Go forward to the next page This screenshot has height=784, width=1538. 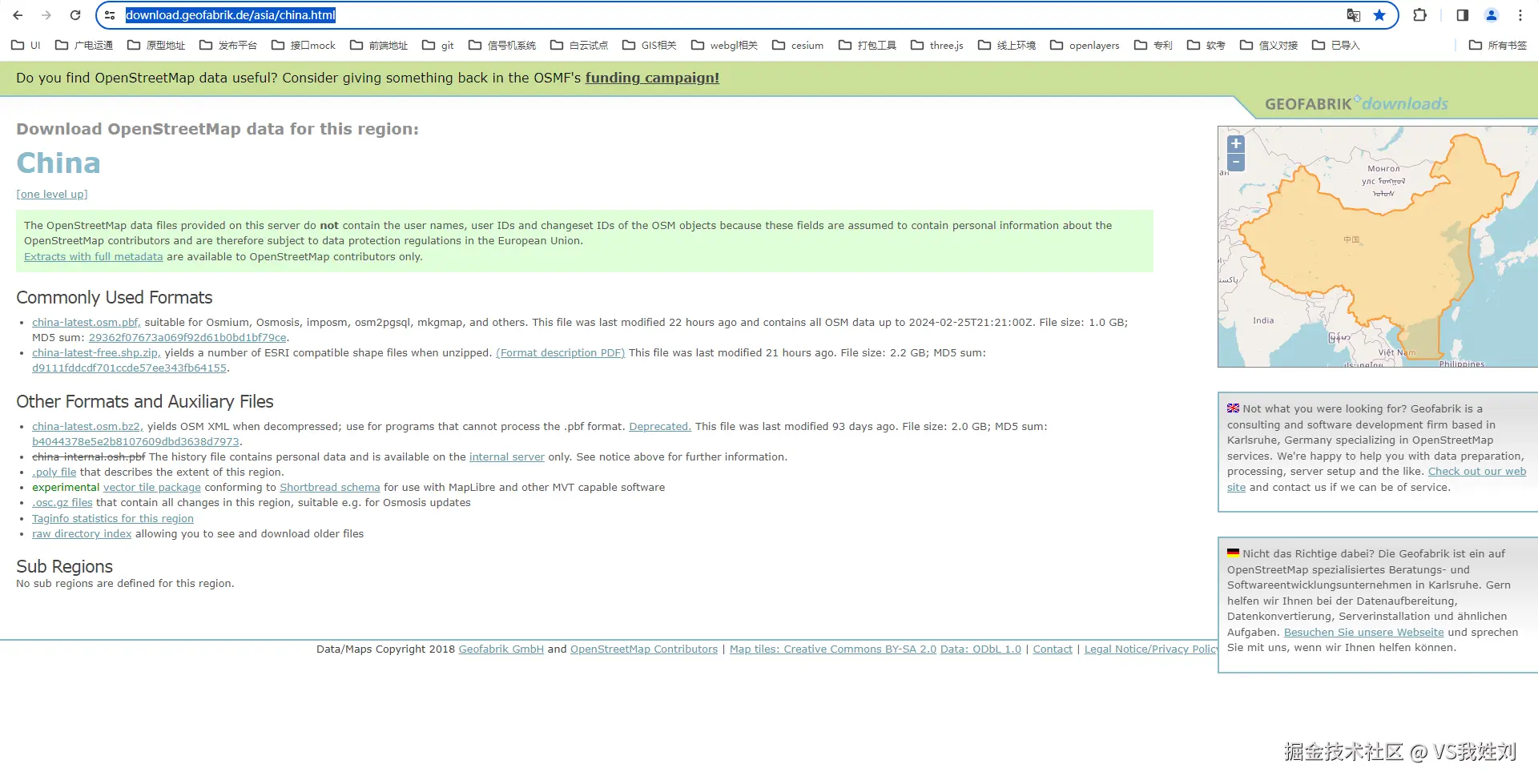pyautogui.click(x=46, y=15)
